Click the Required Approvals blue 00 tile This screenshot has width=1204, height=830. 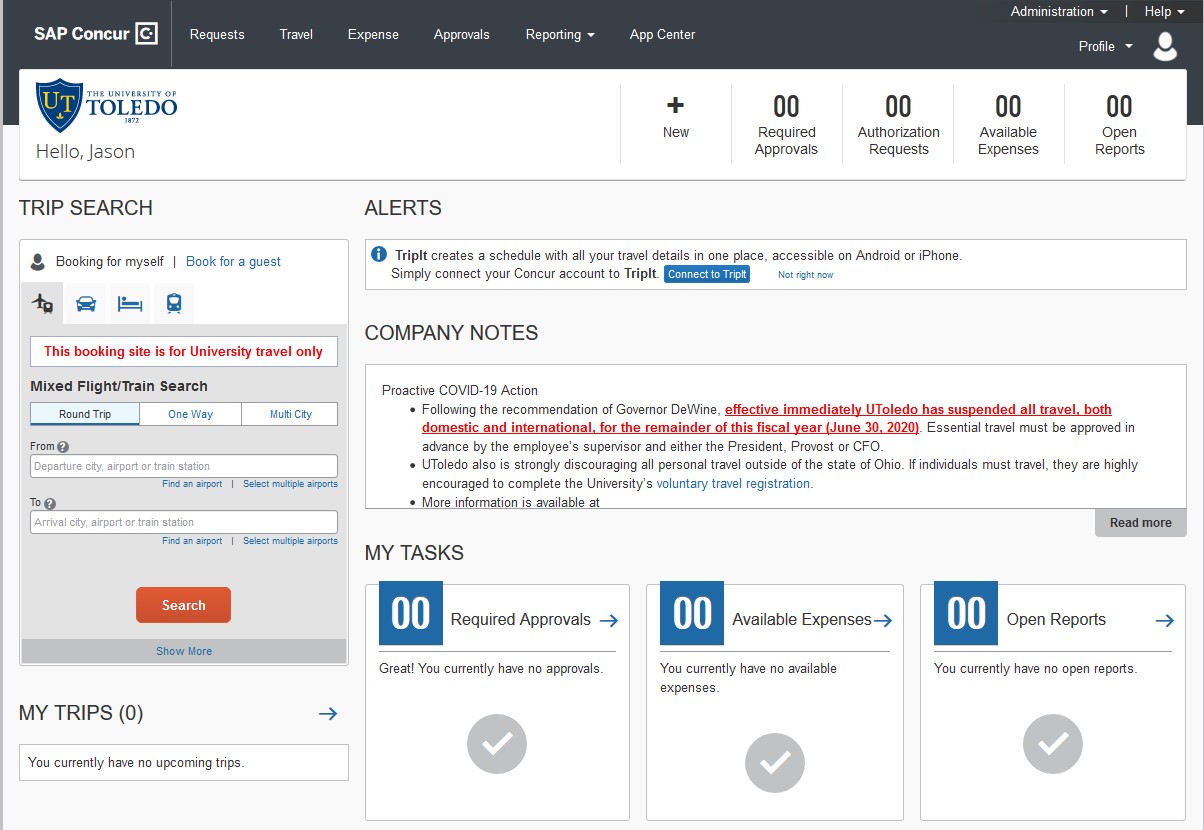pyautogui.click(x=411, y=614)
